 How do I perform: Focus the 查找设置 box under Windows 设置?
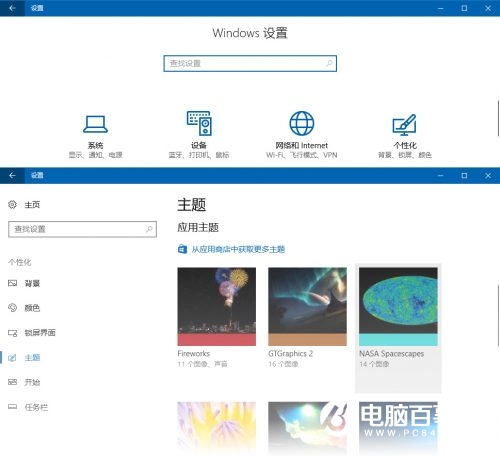(250, 63)
